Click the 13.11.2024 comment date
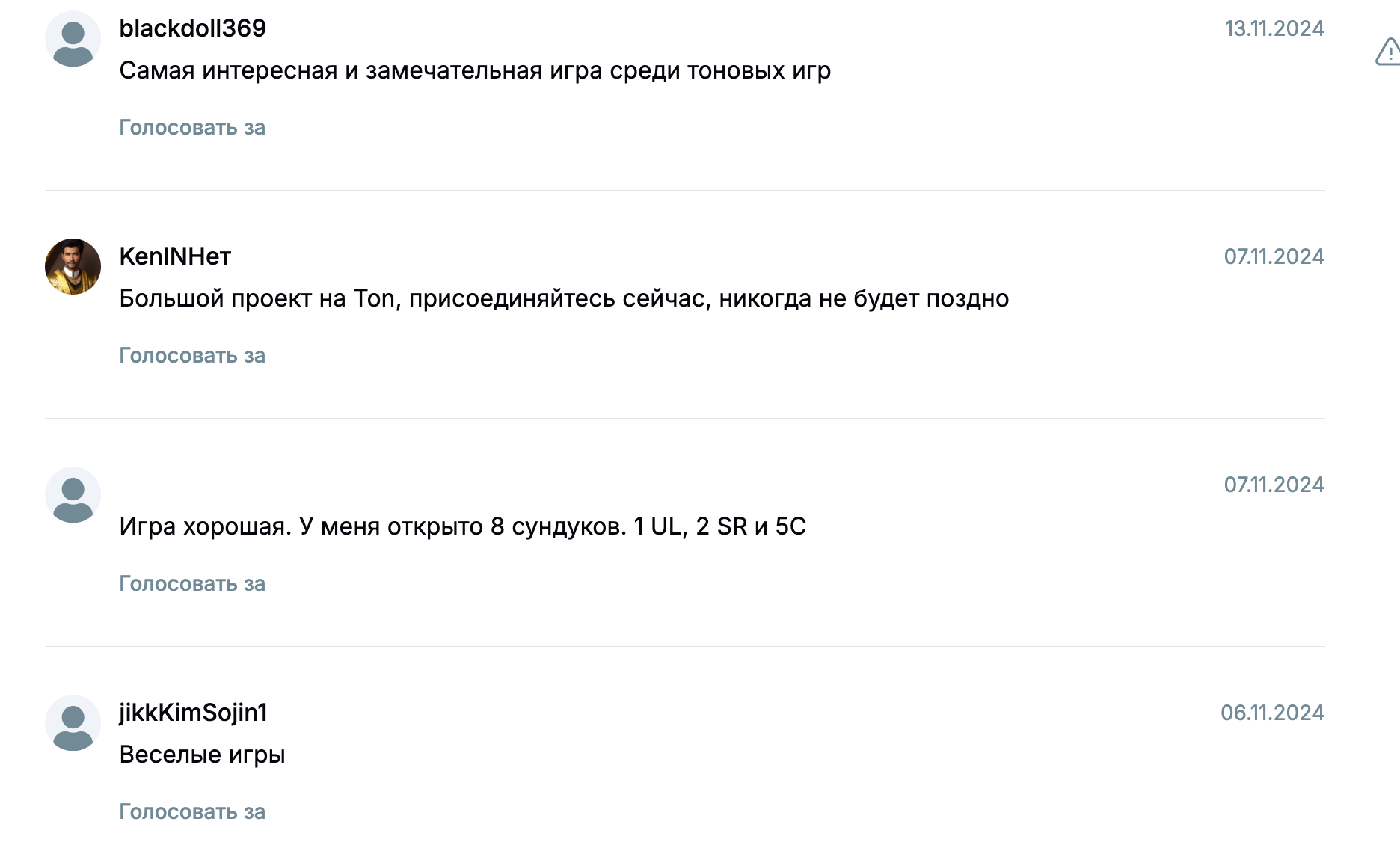Viewport: 1400px width, 842px height. point(1274,28)
